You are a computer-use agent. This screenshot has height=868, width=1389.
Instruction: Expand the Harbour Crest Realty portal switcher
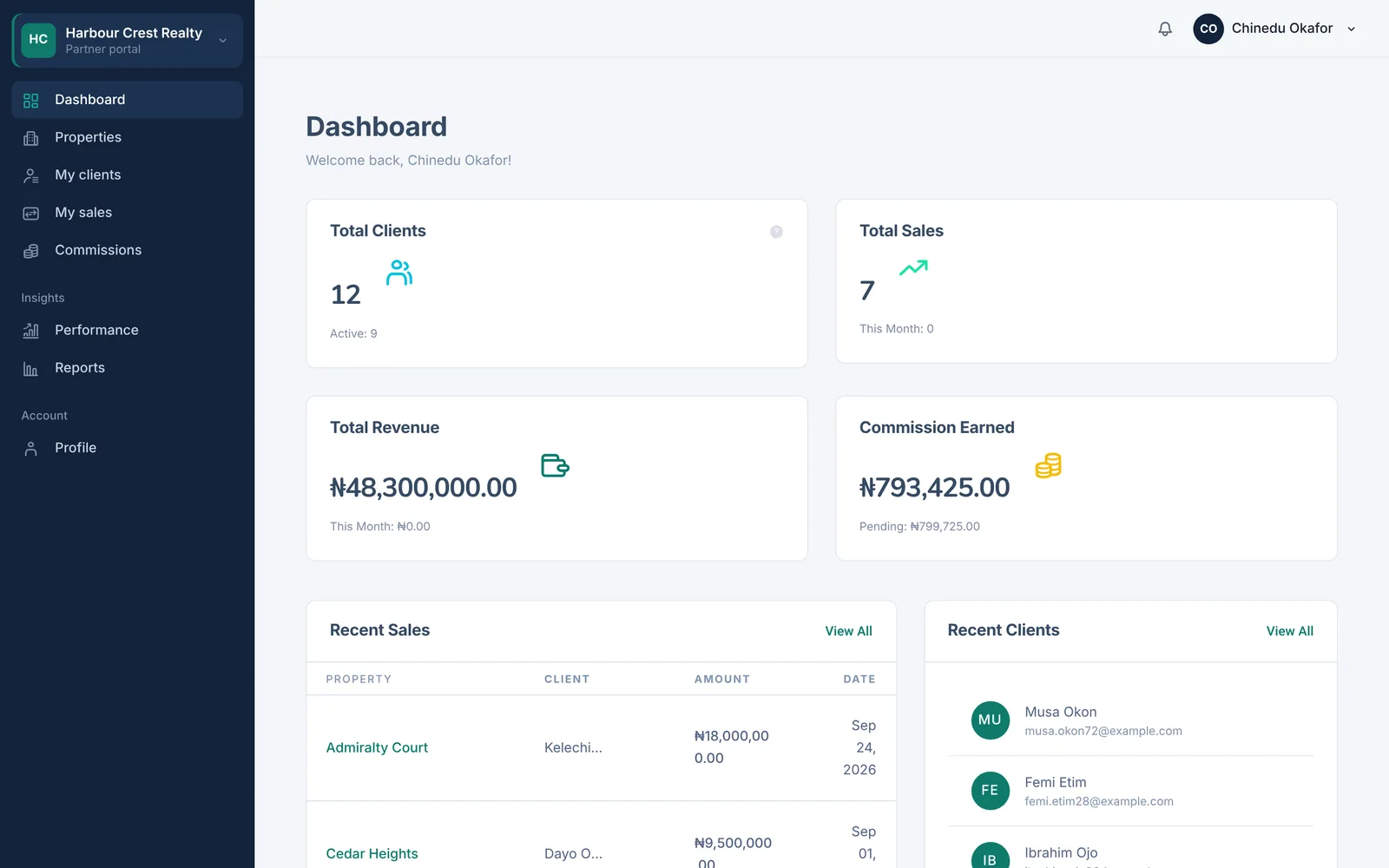tap(128, 40)
